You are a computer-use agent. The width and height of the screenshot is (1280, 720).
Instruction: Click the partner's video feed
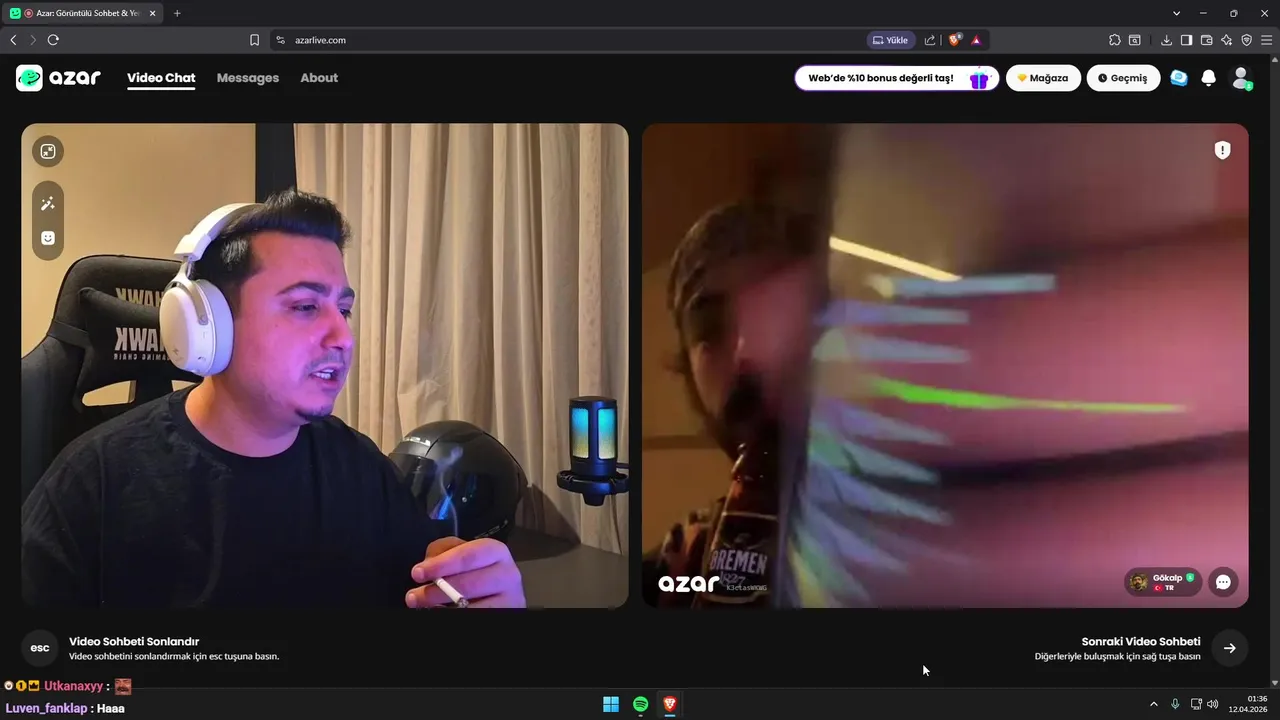point(945,366)
